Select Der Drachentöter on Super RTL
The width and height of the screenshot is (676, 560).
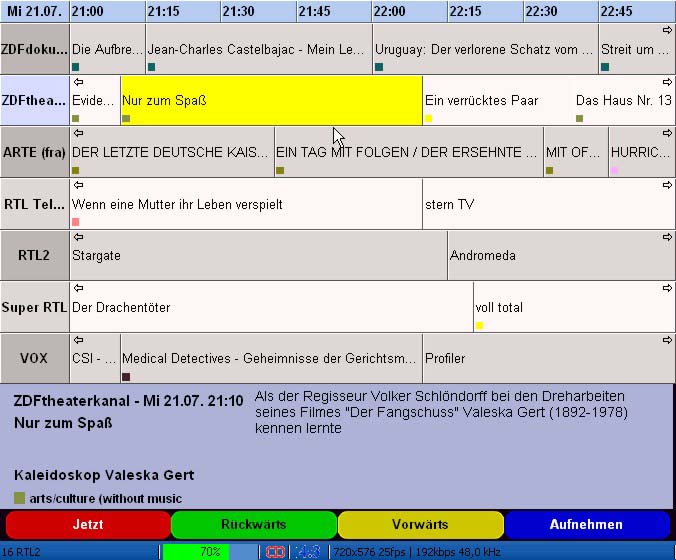coord(271,307)
